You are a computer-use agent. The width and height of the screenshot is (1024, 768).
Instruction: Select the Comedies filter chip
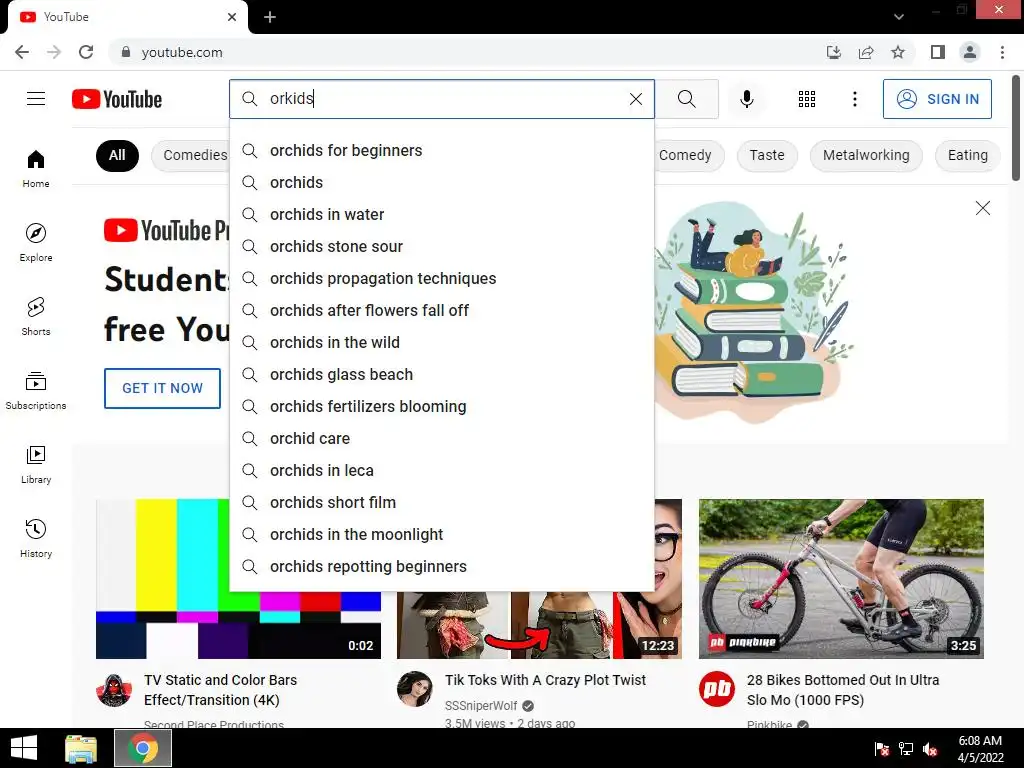tap(191, 155)
